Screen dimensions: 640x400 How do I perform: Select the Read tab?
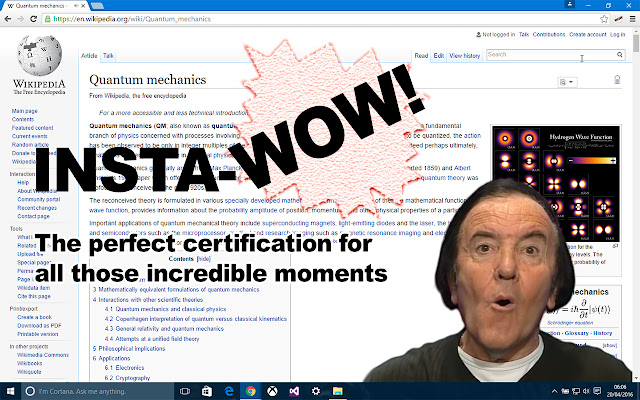click(x=421, y=56)
